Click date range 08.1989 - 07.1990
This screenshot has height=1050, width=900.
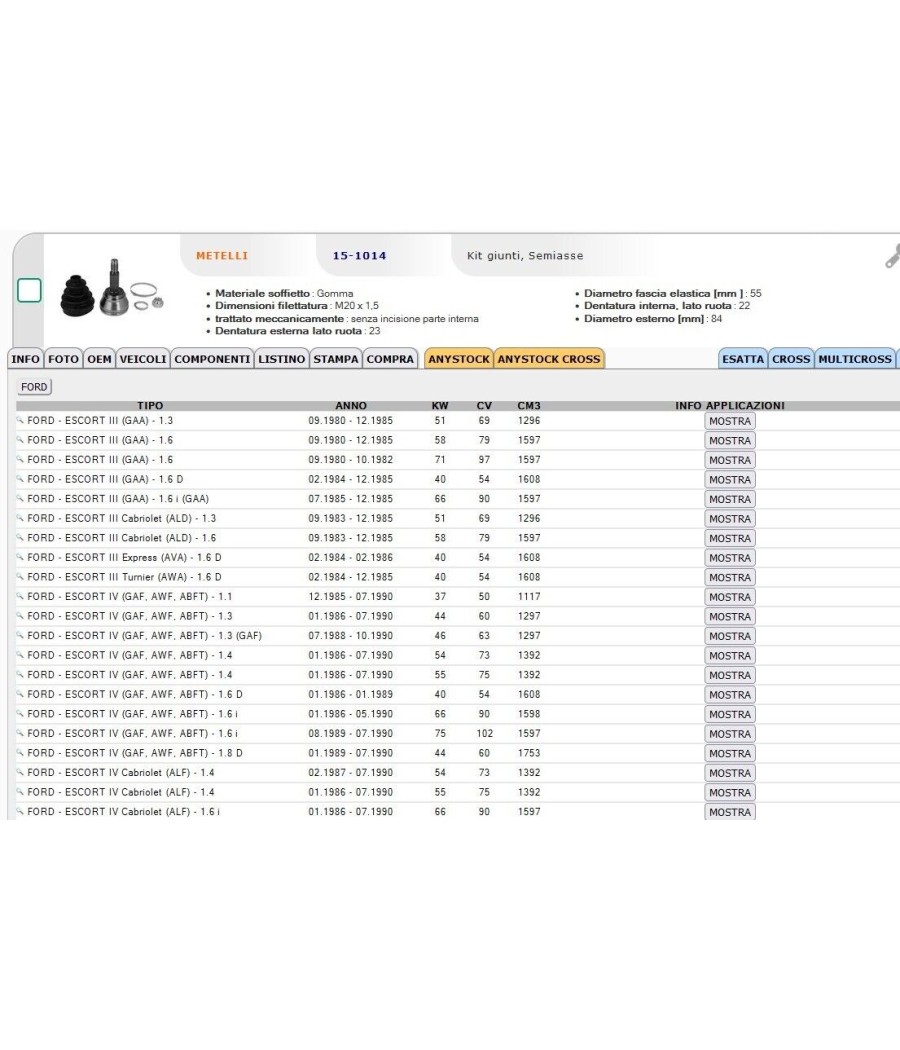coord(351,733)
